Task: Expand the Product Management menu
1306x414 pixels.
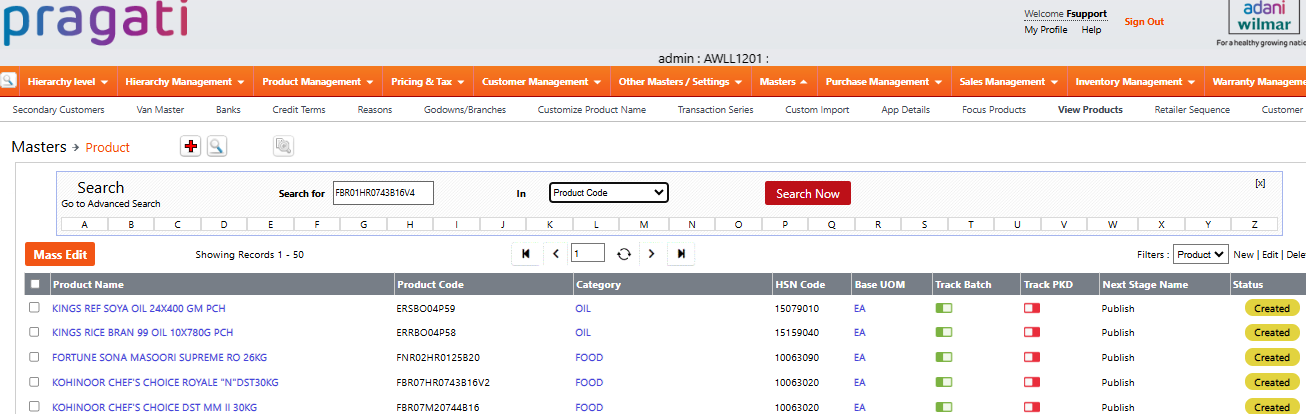Action: pos(318,81)
